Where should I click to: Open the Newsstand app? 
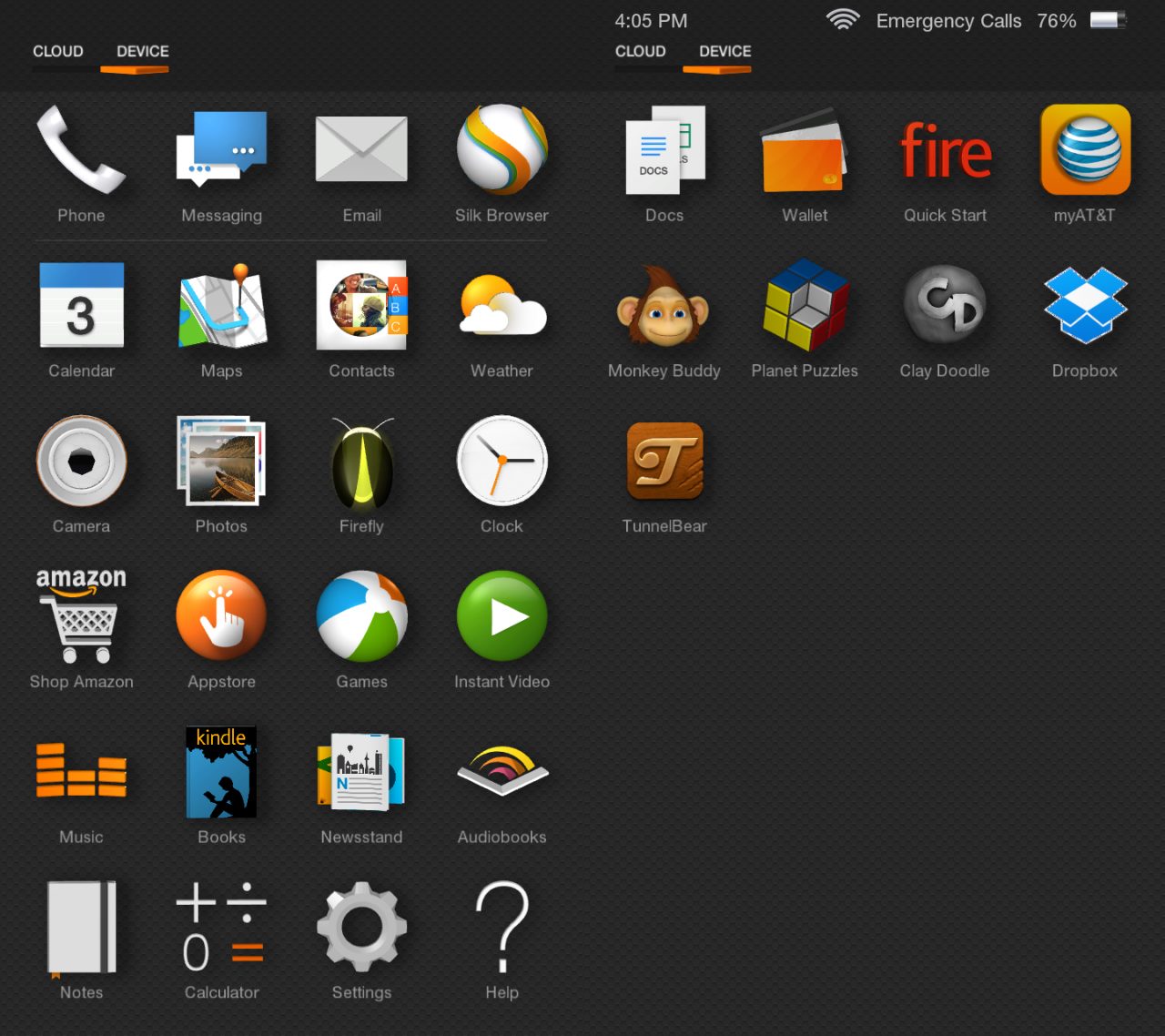tap(361, 772)
